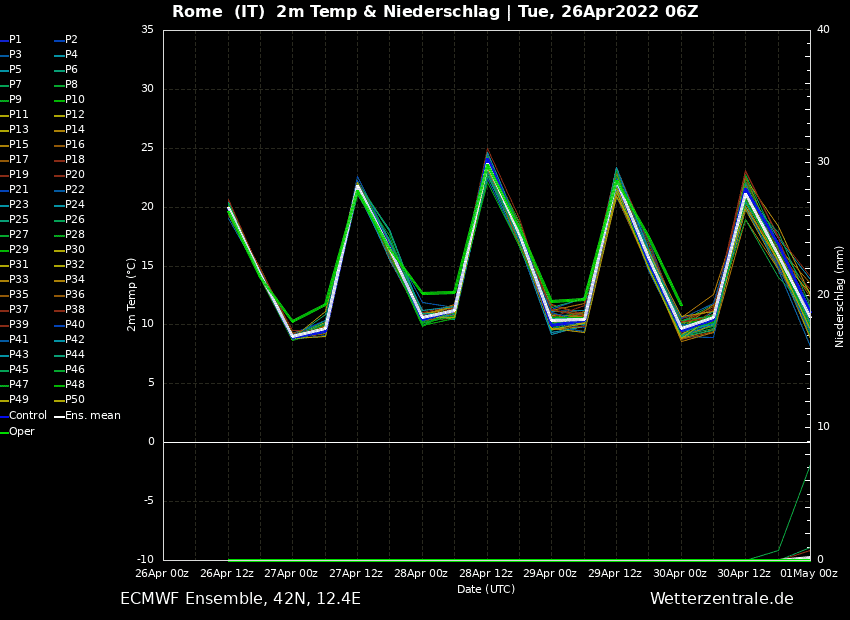This screenshot has width=850, height=620.
Task: Select legend entry P18
Action: click(70, 159)
